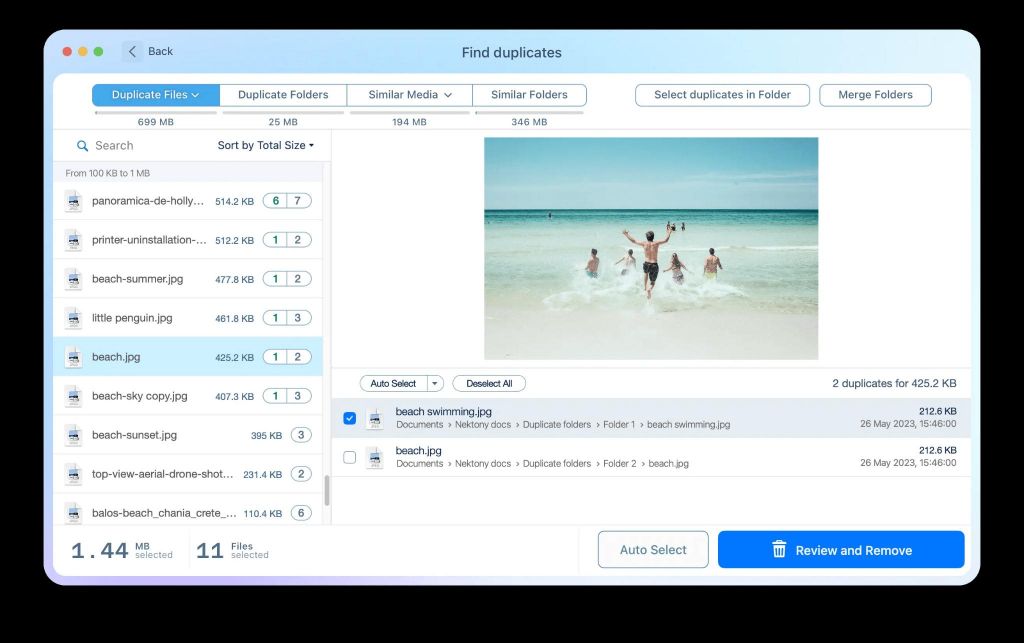
Task: Click the Merge Folders button
Action: 875,95
